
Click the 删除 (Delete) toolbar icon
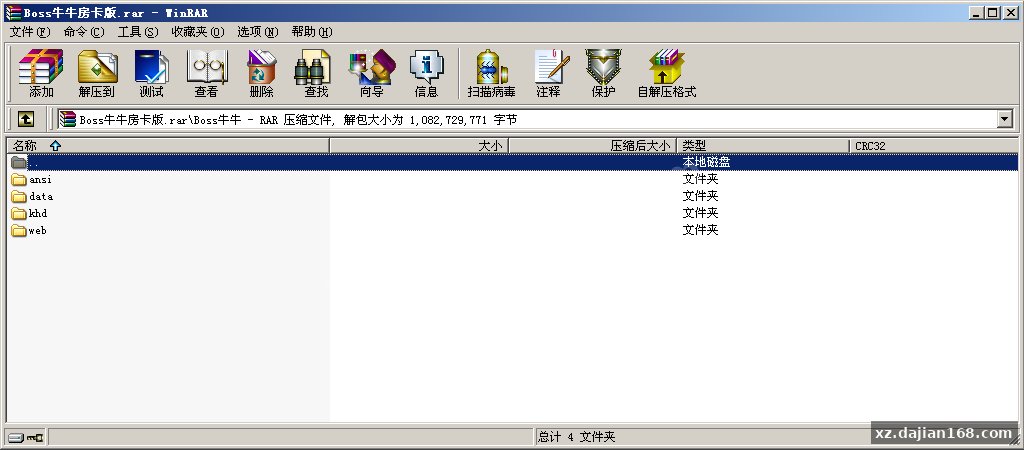tap(261, 73)
